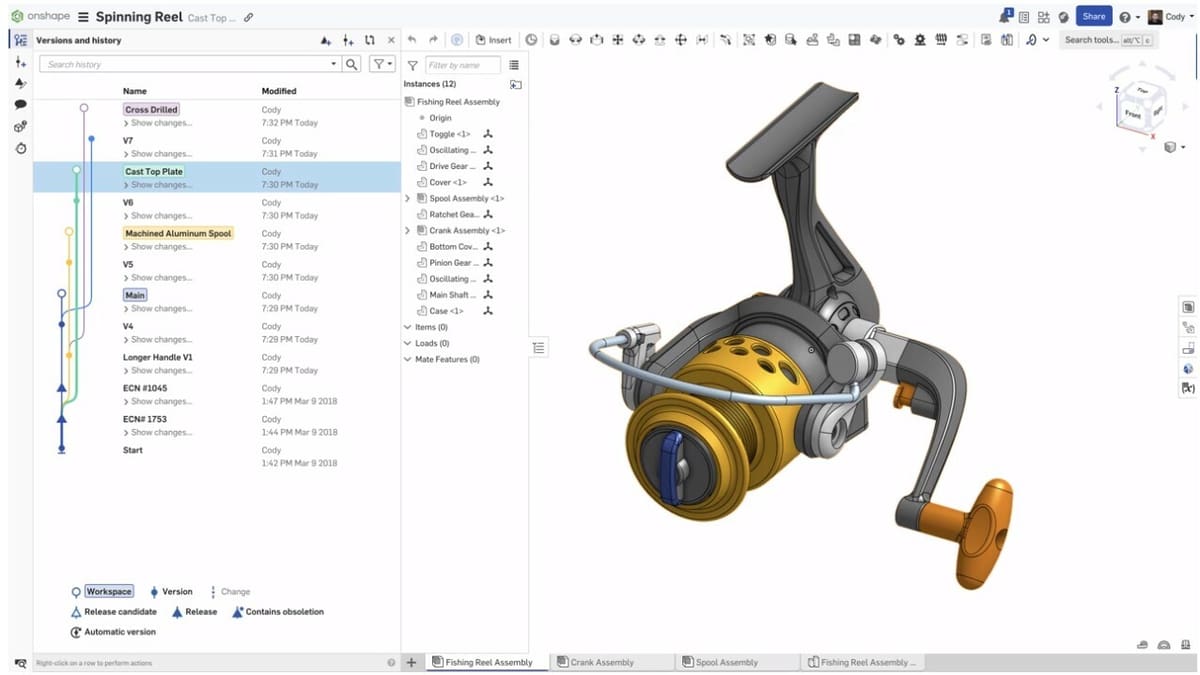
Task: Click the list view icon beside Filter by name
Action: 514,65
